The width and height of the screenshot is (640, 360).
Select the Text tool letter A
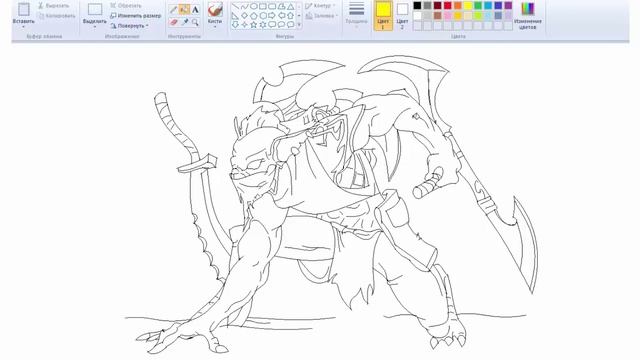click(195, 9)
